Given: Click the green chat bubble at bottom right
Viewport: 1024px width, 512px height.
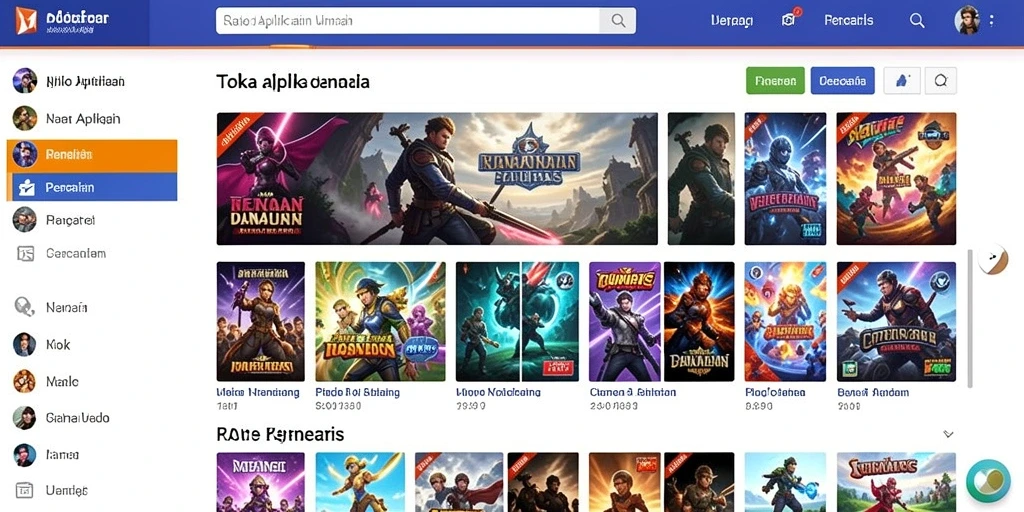Looking at the screenshot, I should (x=988, y=481).
